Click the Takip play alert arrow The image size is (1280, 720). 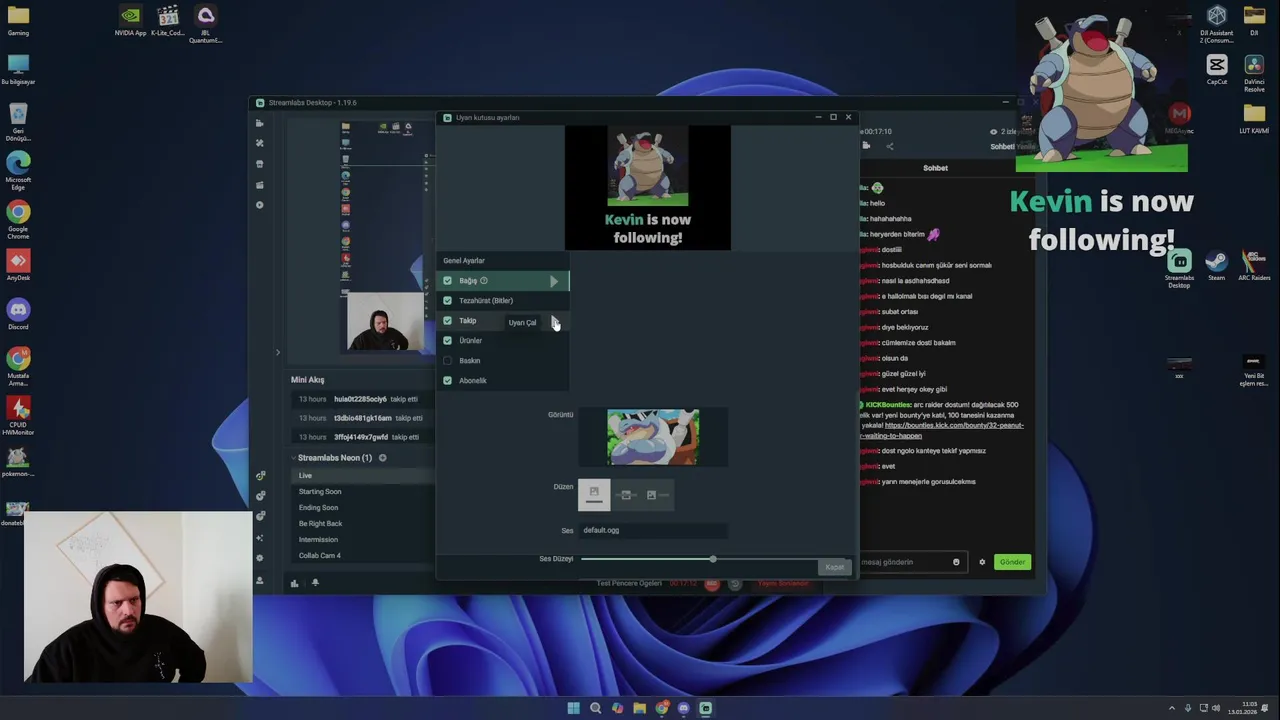click(553, 321)
